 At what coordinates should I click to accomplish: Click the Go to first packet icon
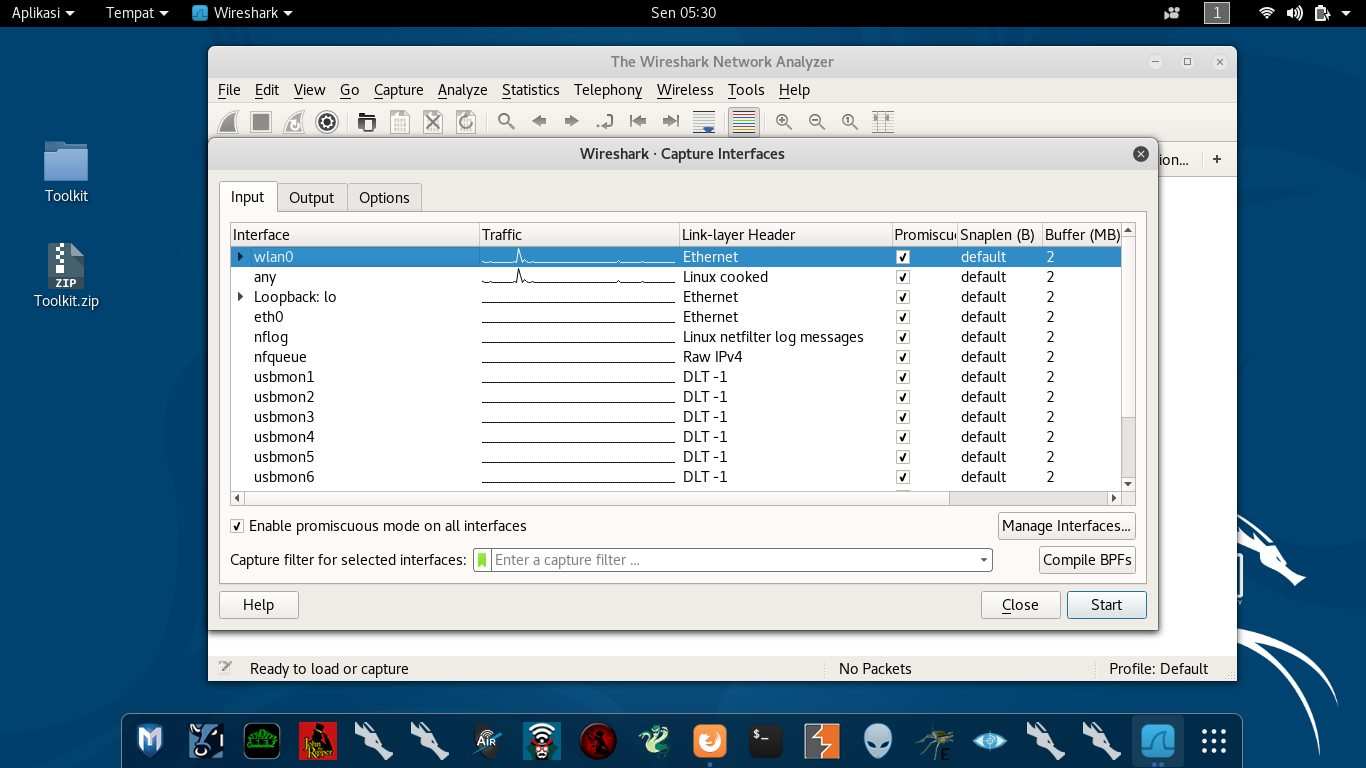pyautogui.click(x=638, y=122)
